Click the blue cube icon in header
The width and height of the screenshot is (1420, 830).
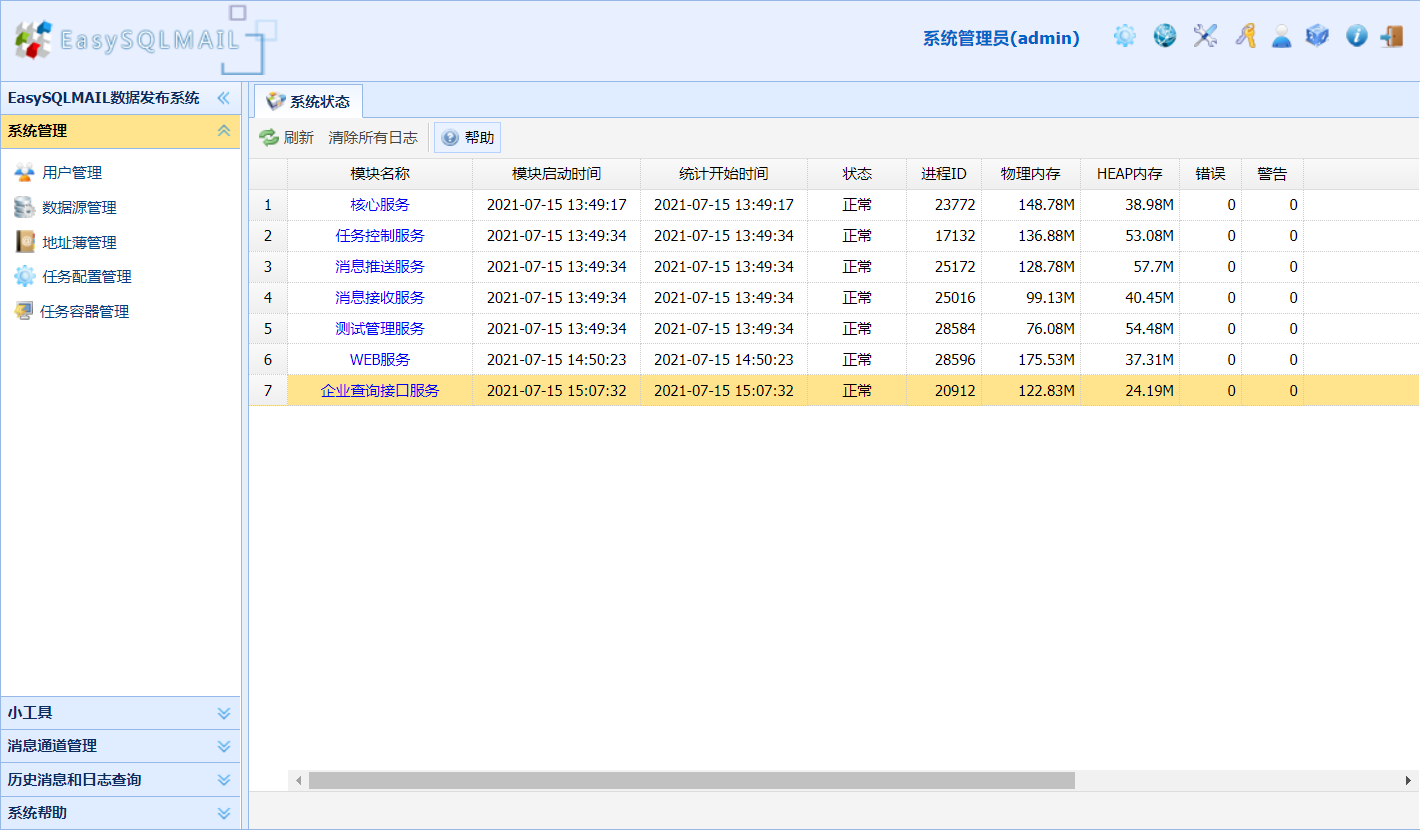coord(1318,37)
